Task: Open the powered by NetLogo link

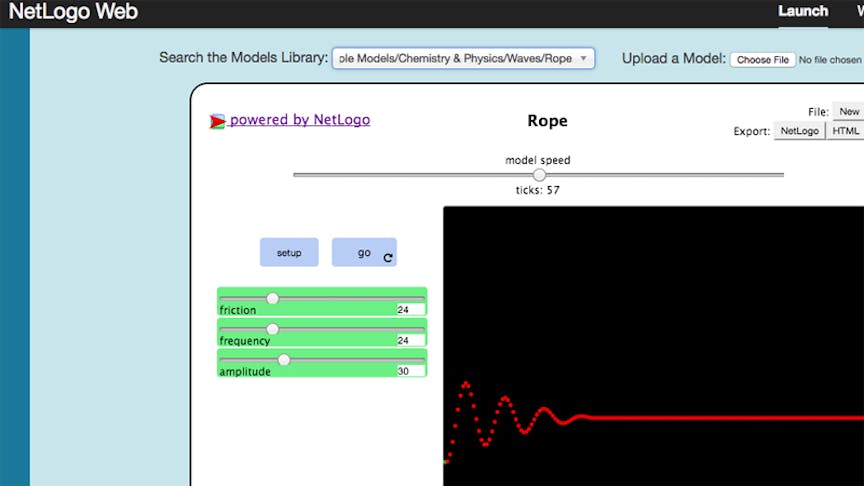Action: point(299,120)
